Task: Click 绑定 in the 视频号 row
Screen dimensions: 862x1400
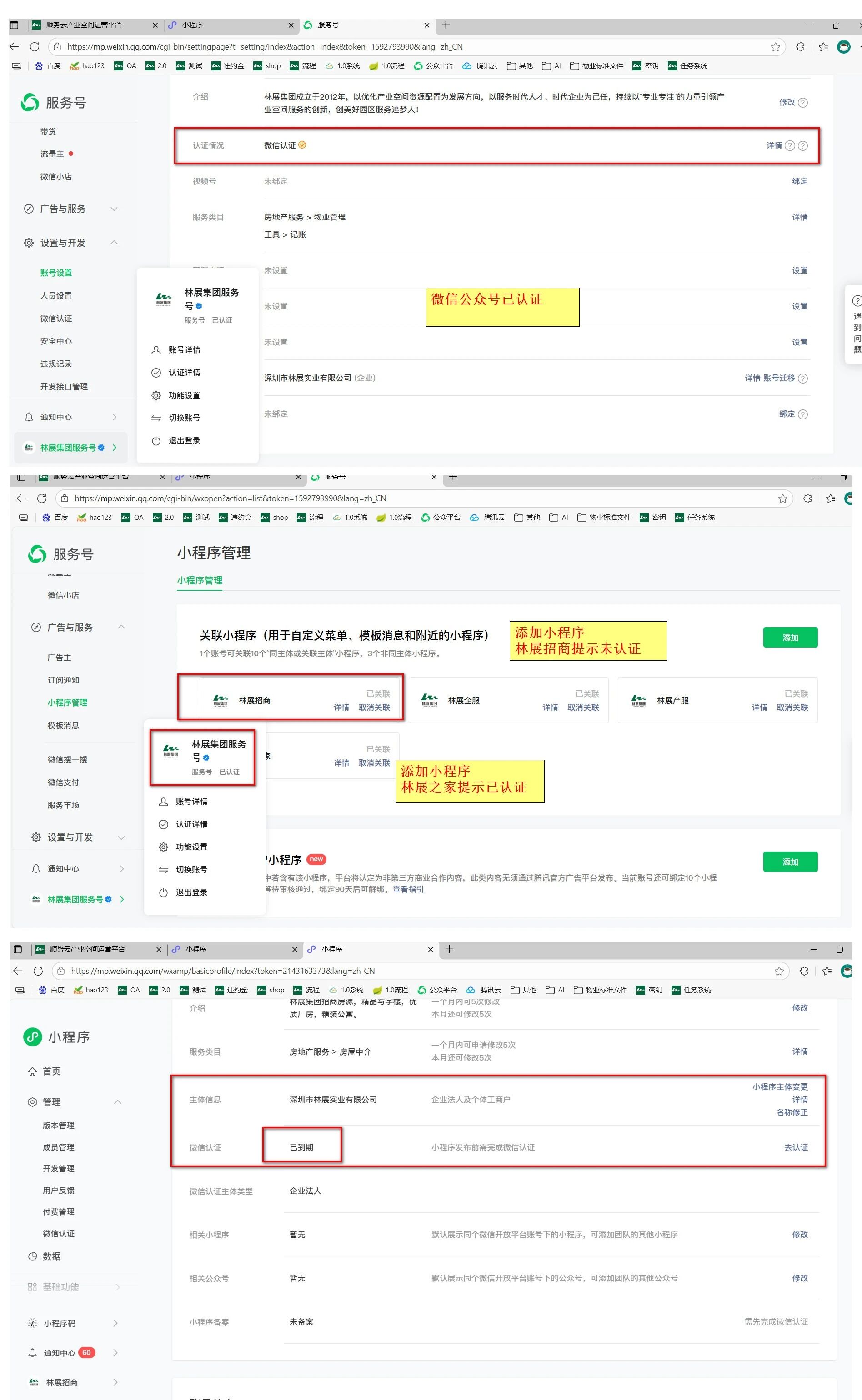Action: click(x=800, y=181)
